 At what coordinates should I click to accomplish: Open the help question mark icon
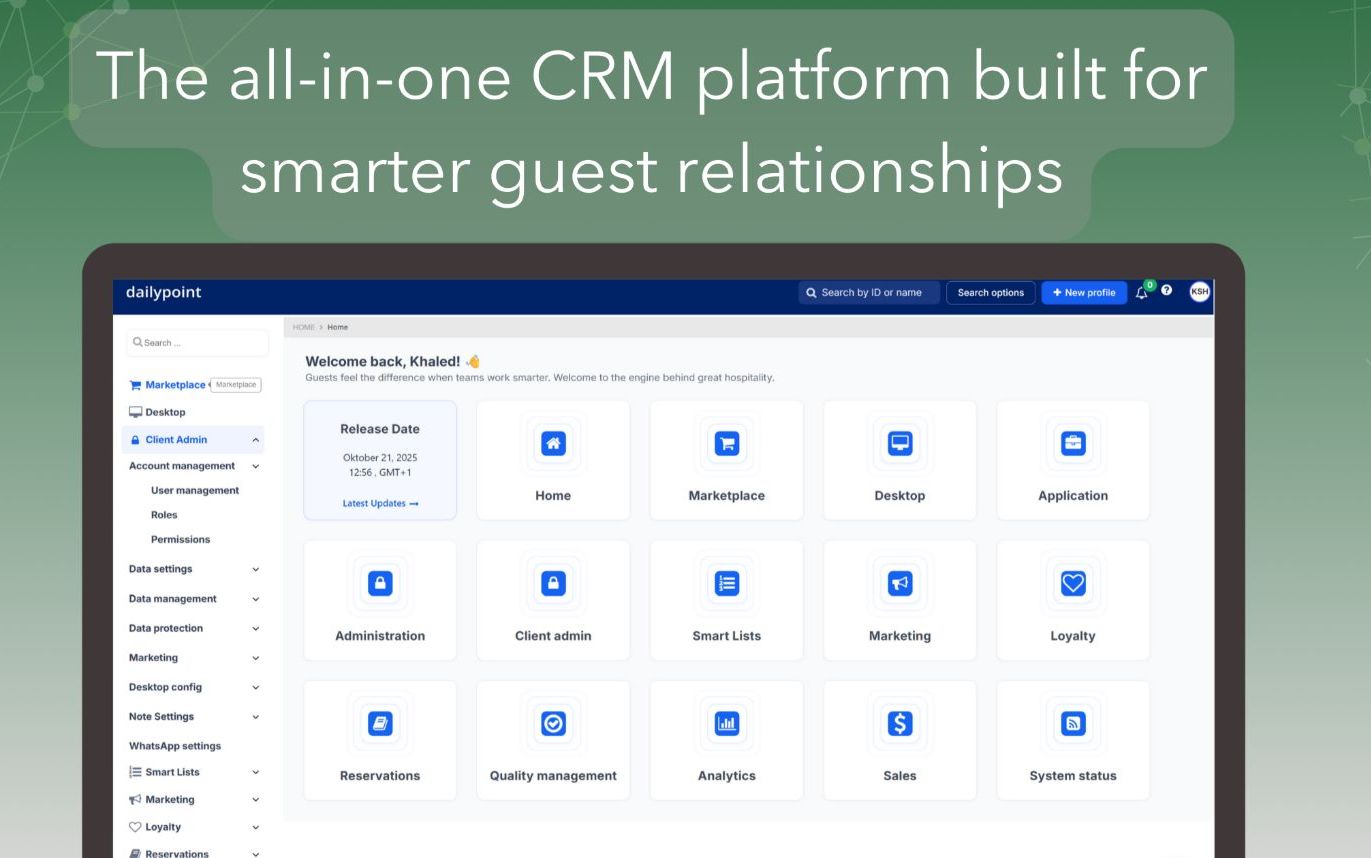pyautogui.click(x=1167, y=291)
